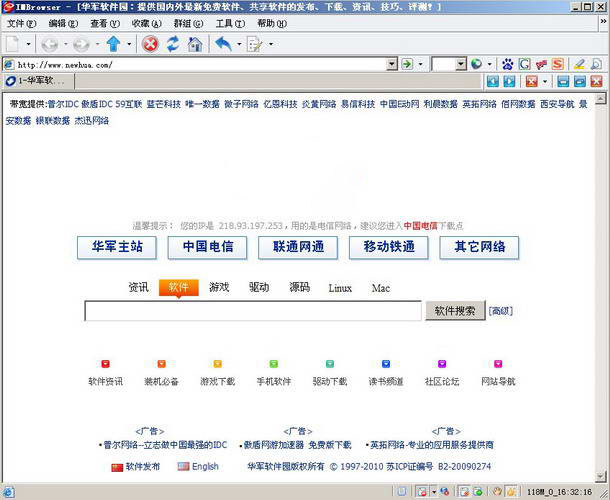Click the blue Up arrow icon
Screen dimensions: 610x500
[x=114, y=44]
